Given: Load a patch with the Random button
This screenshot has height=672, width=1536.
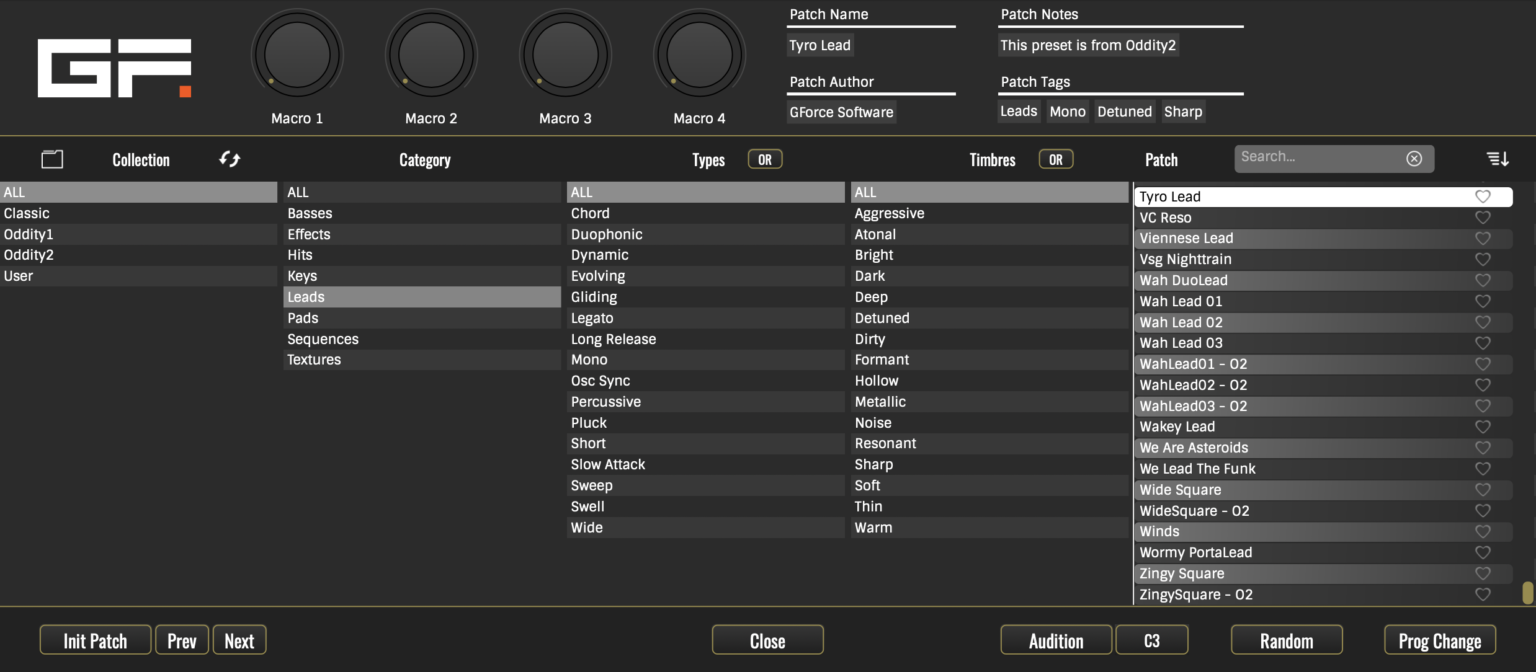Looking at the screenshot, I should coord(1286,640).
